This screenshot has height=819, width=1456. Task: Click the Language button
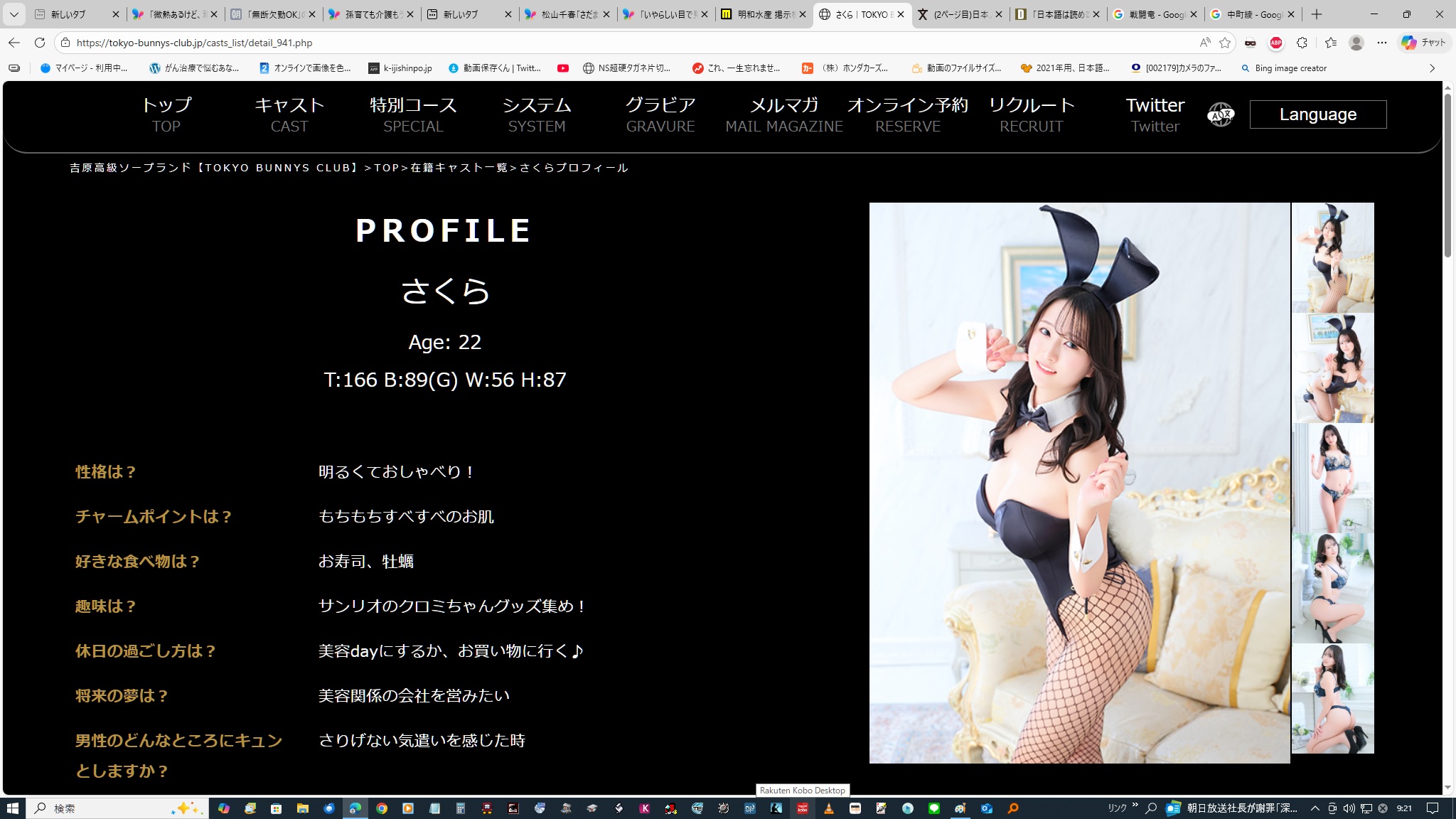point(1317,114)
